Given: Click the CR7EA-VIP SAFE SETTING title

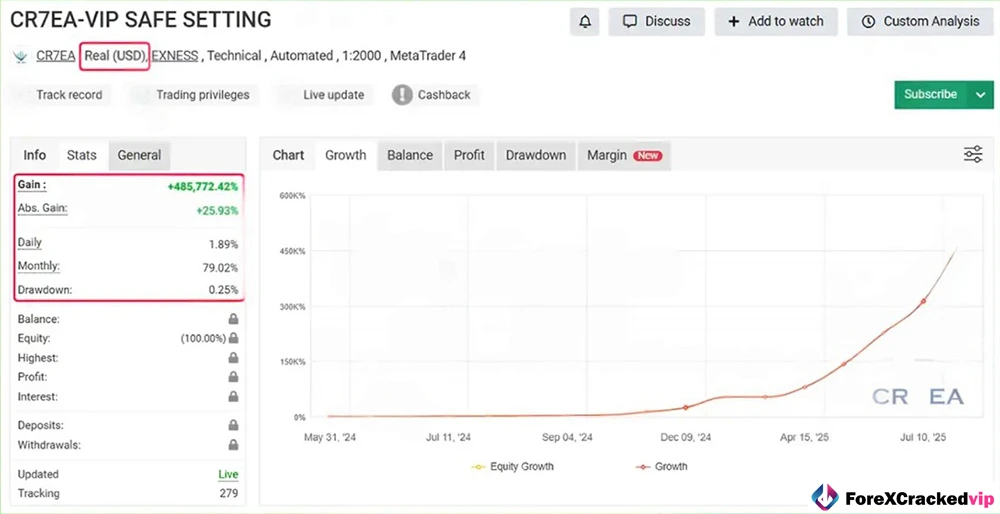Looking at the screenshot, I should pyautogui.click(x=140, y=20).
